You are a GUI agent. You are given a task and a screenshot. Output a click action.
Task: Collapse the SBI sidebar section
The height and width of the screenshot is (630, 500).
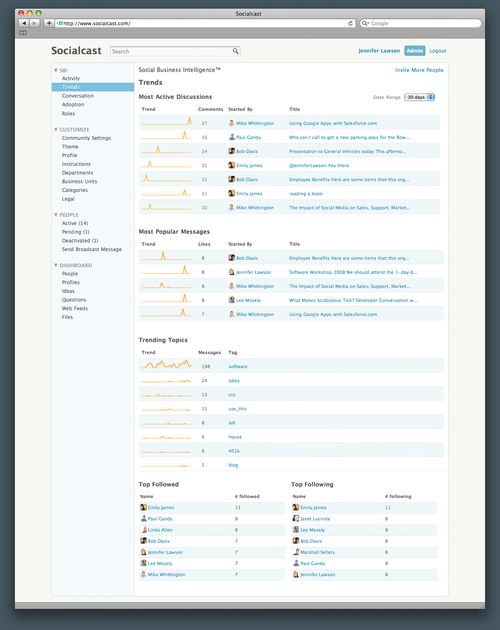coord(56,70)
